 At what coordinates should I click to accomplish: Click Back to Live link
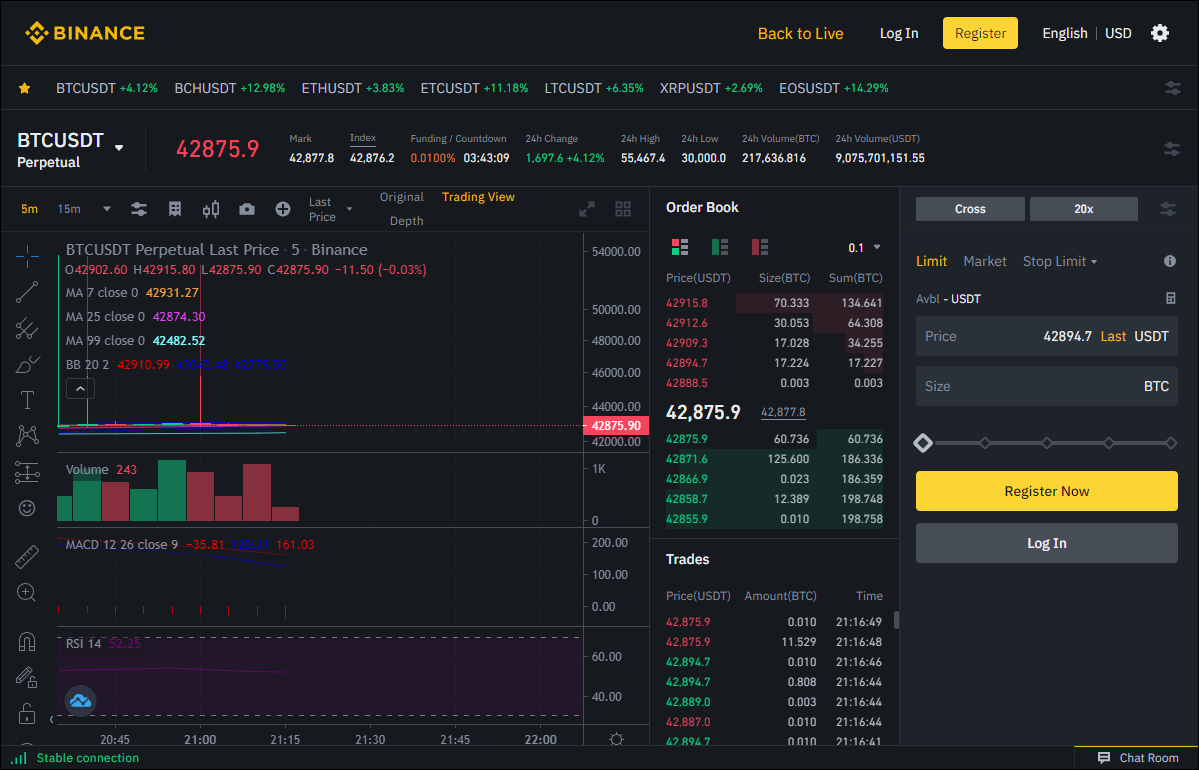pos(801,34)
